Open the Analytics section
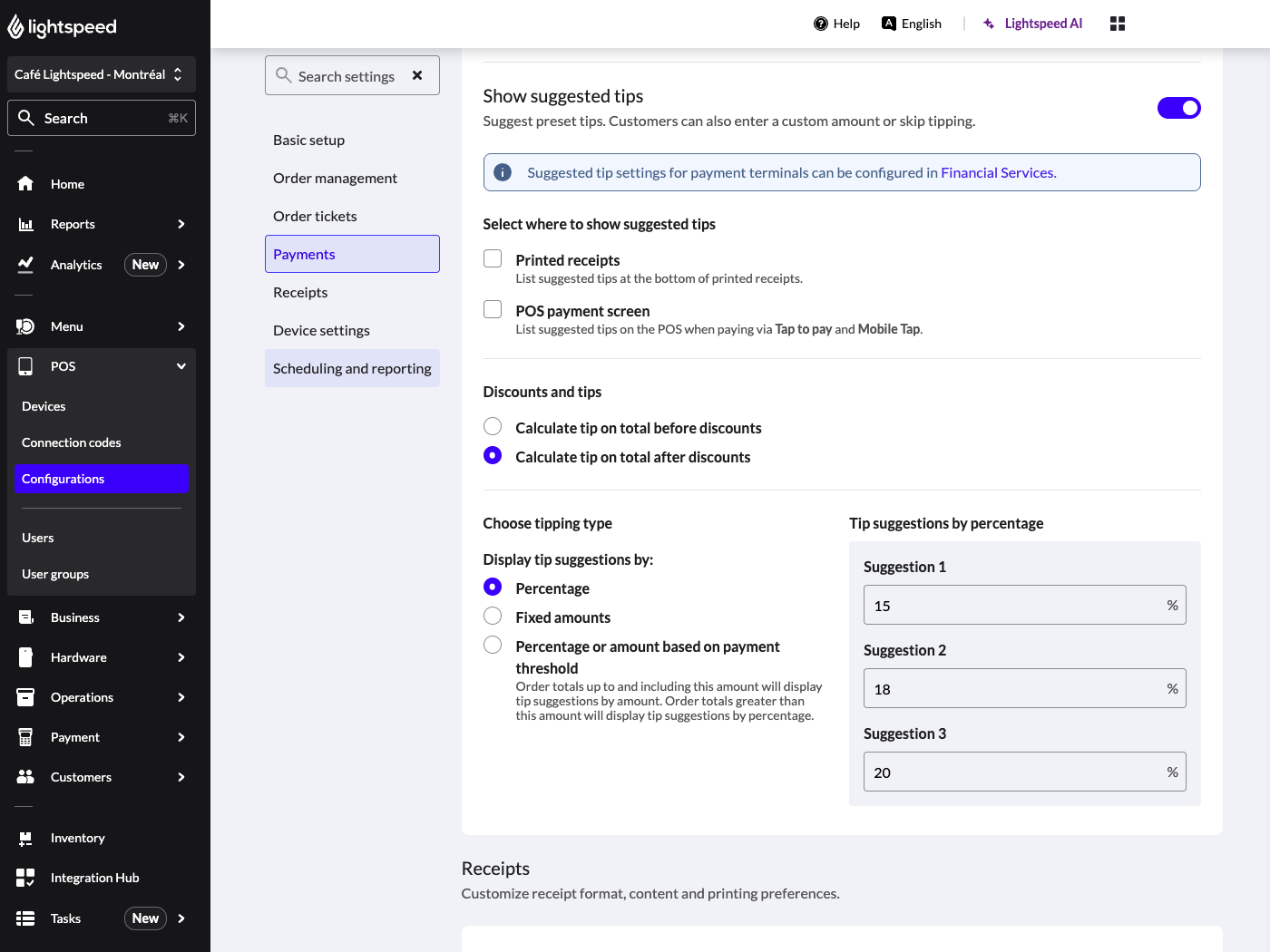Image resolution: width=1270 pixels, height=952 pixels. (x=75, y=264)
